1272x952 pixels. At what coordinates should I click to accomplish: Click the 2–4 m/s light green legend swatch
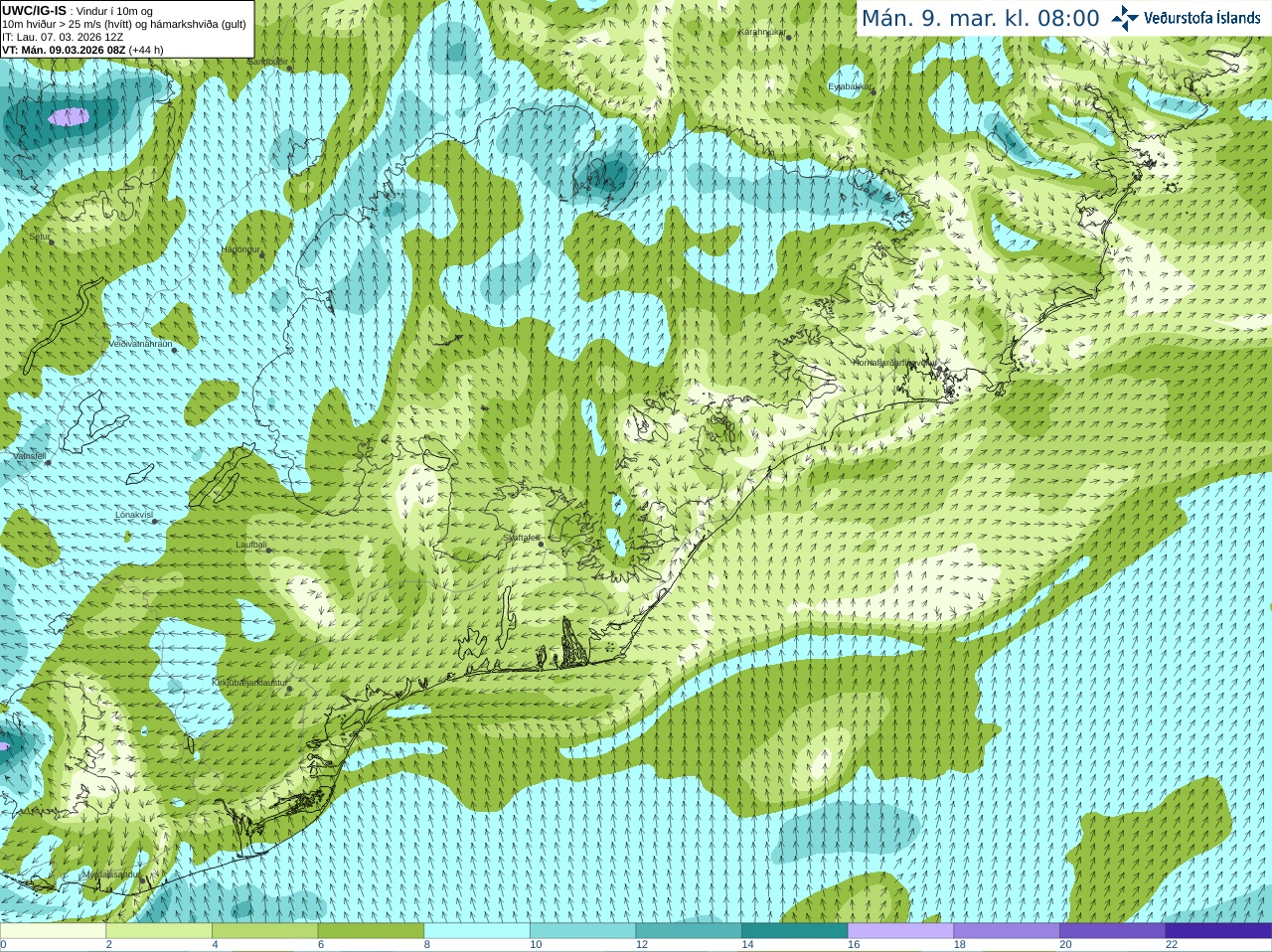pyautogui.click(x=159, y=931)
